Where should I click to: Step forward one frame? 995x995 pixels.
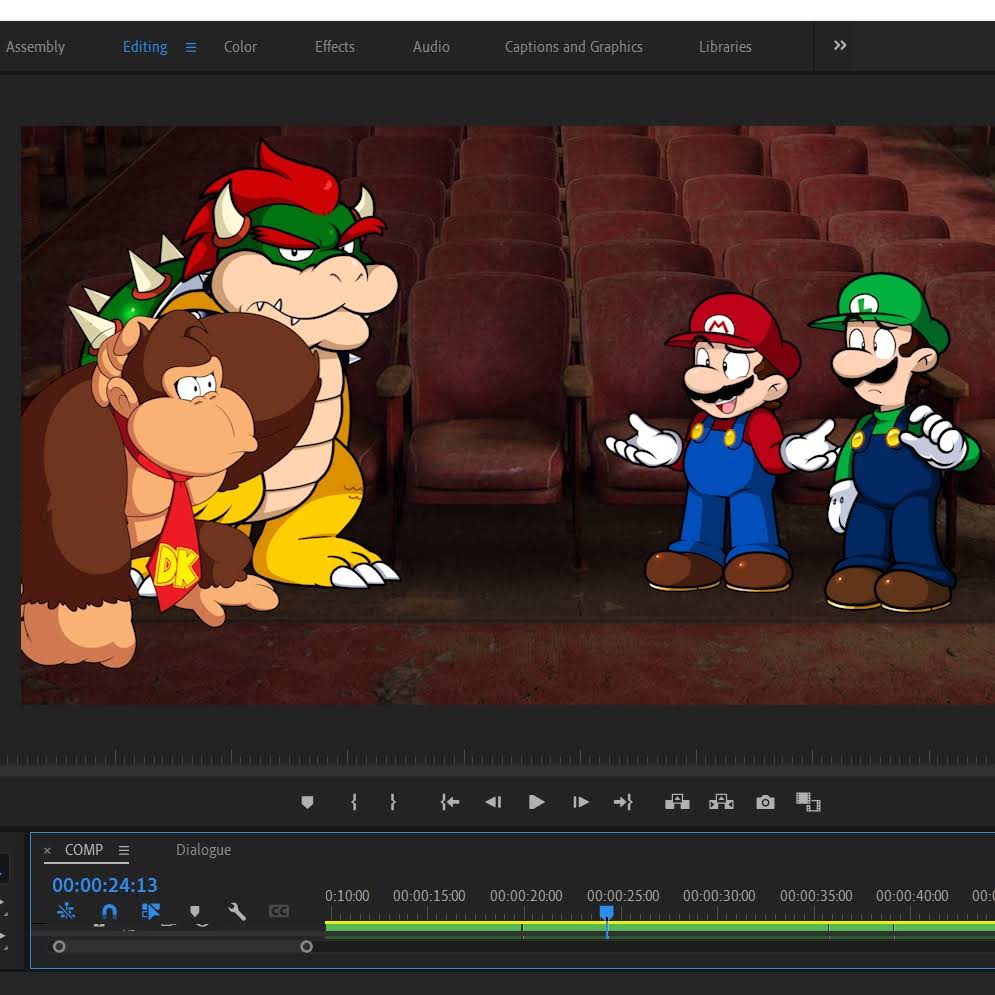click(x=580, y=802)
